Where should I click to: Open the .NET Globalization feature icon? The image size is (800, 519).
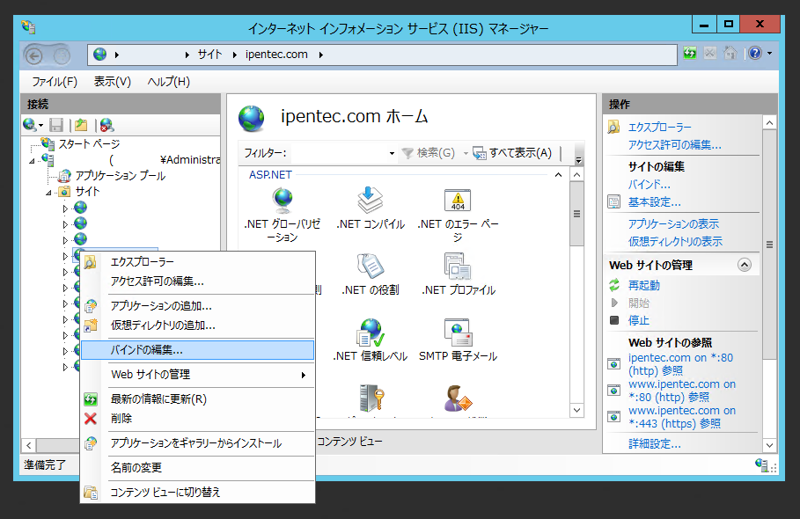pos(283,200)
